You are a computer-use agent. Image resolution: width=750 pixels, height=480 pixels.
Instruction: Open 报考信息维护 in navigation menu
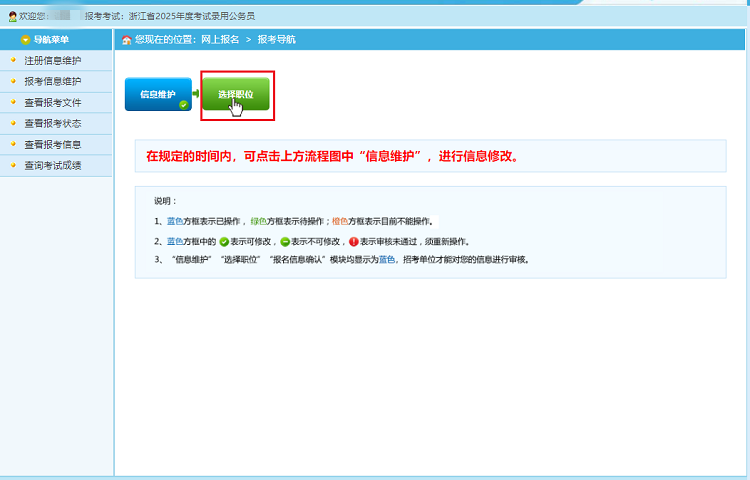[53, 81]
